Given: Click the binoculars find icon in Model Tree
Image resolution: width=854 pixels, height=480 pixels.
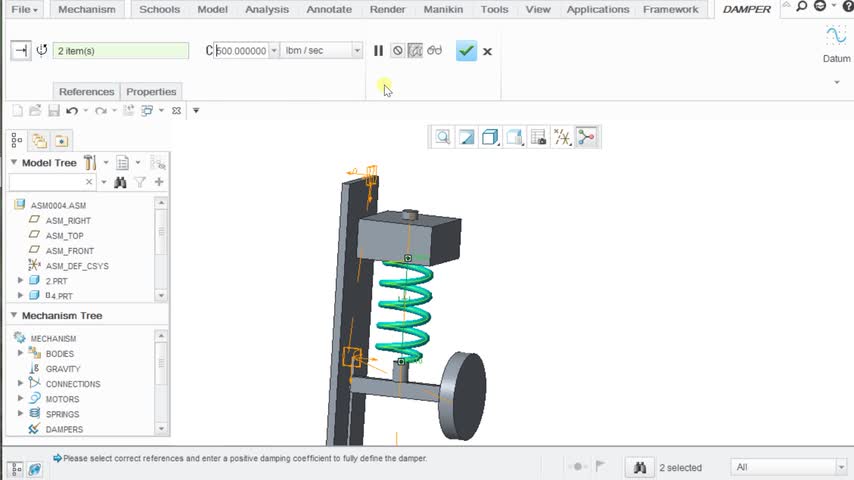Looking at the screenshot, I should 120,182.
